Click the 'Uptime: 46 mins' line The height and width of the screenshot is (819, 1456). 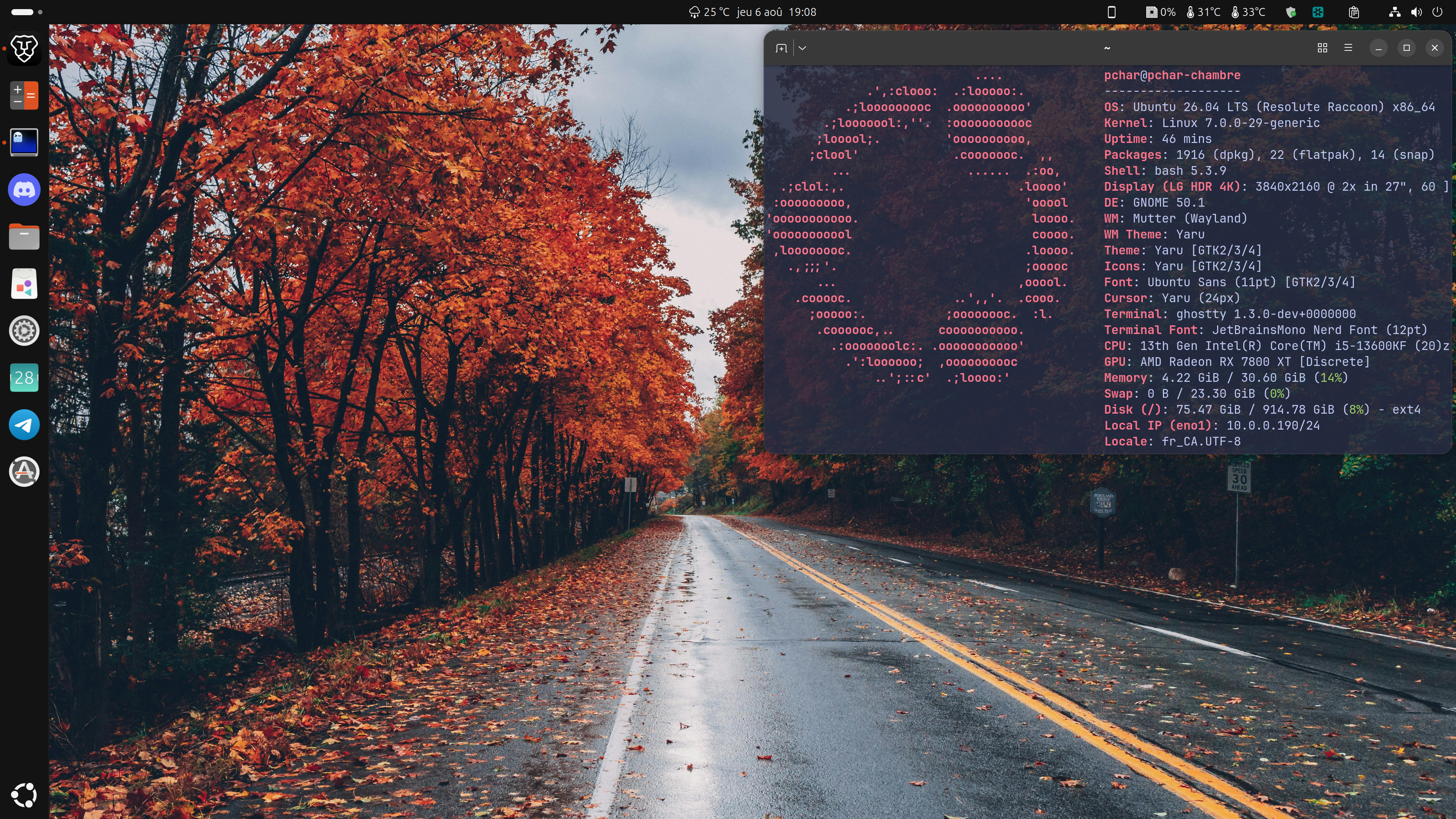(1158, 138)
